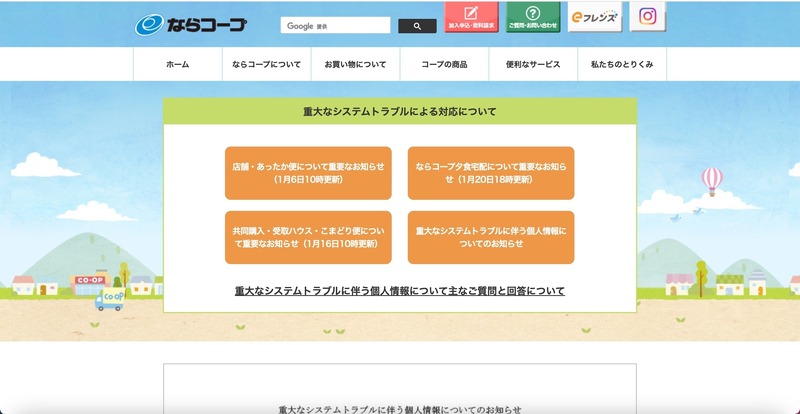
Task: Open the 店舗・あったか便 notice button
Action: click(308, 173)
